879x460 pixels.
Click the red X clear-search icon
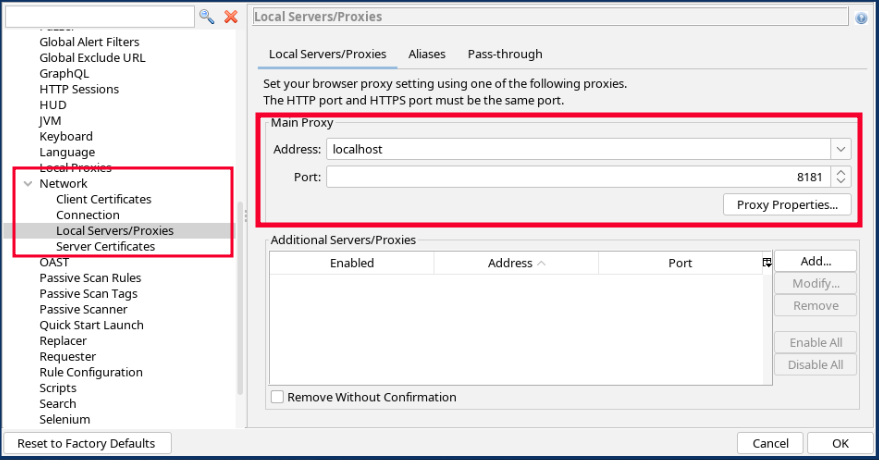[231, 16]
